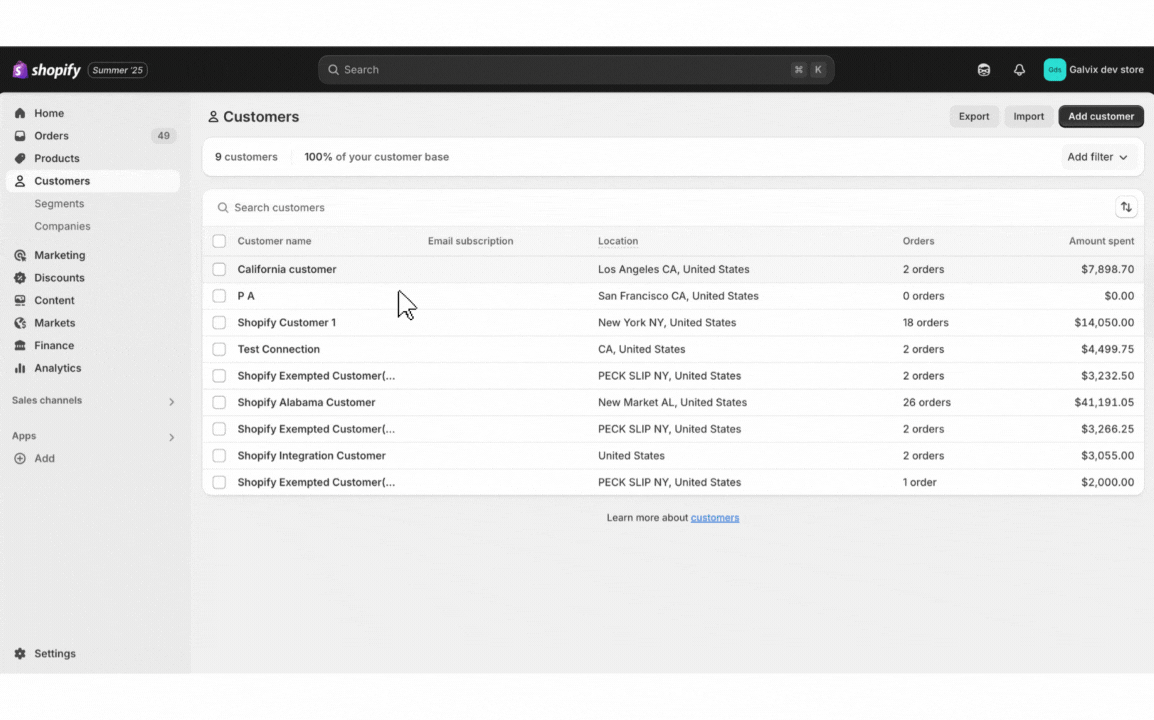Click the Marketing target icon

(20, 255)
